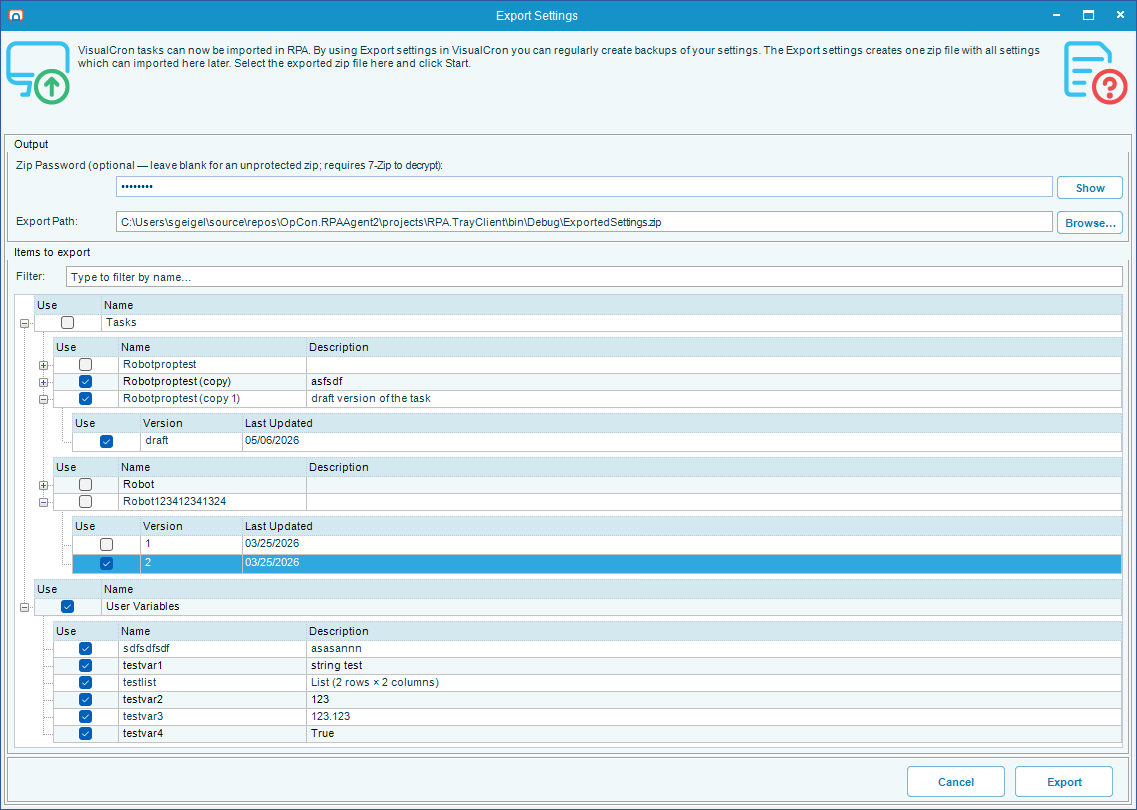
Task: Click the Show password button
Action: point(1090,188)
